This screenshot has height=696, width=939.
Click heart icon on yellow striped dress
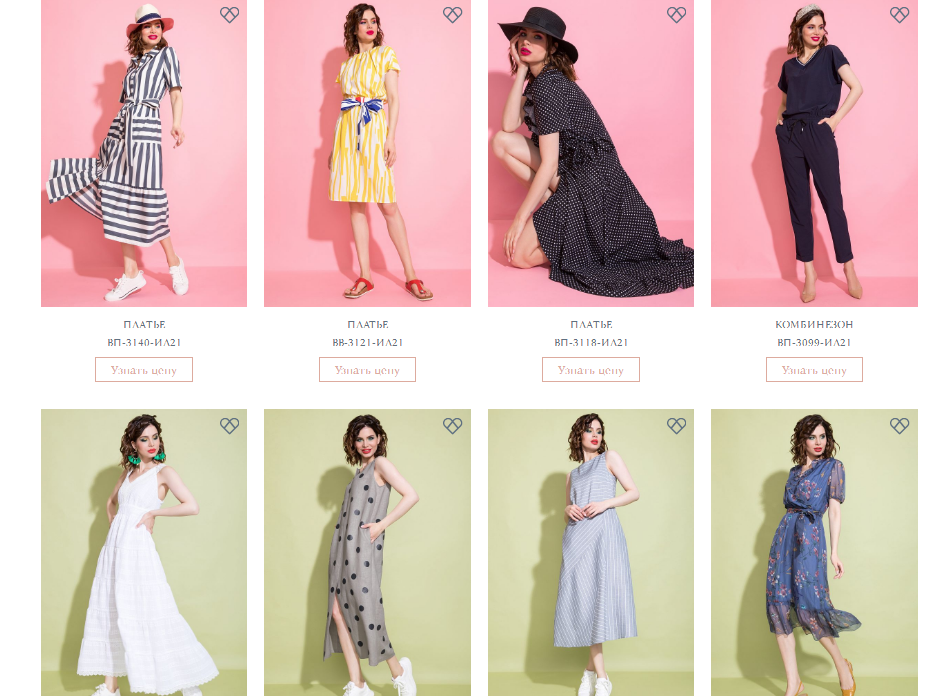click(x=453, y=15)
